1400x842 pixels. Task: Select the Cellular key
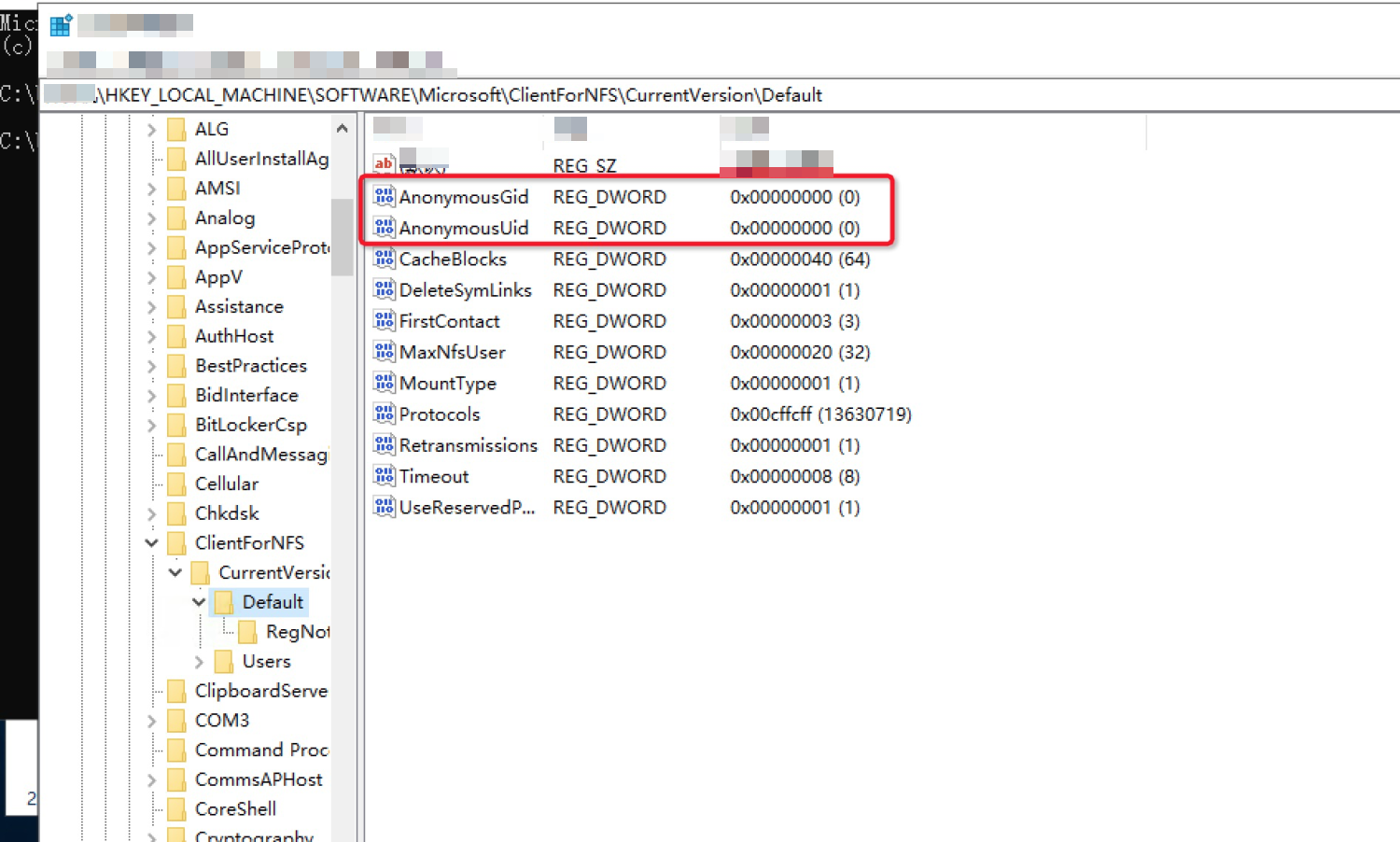click(x=227, y=484)
